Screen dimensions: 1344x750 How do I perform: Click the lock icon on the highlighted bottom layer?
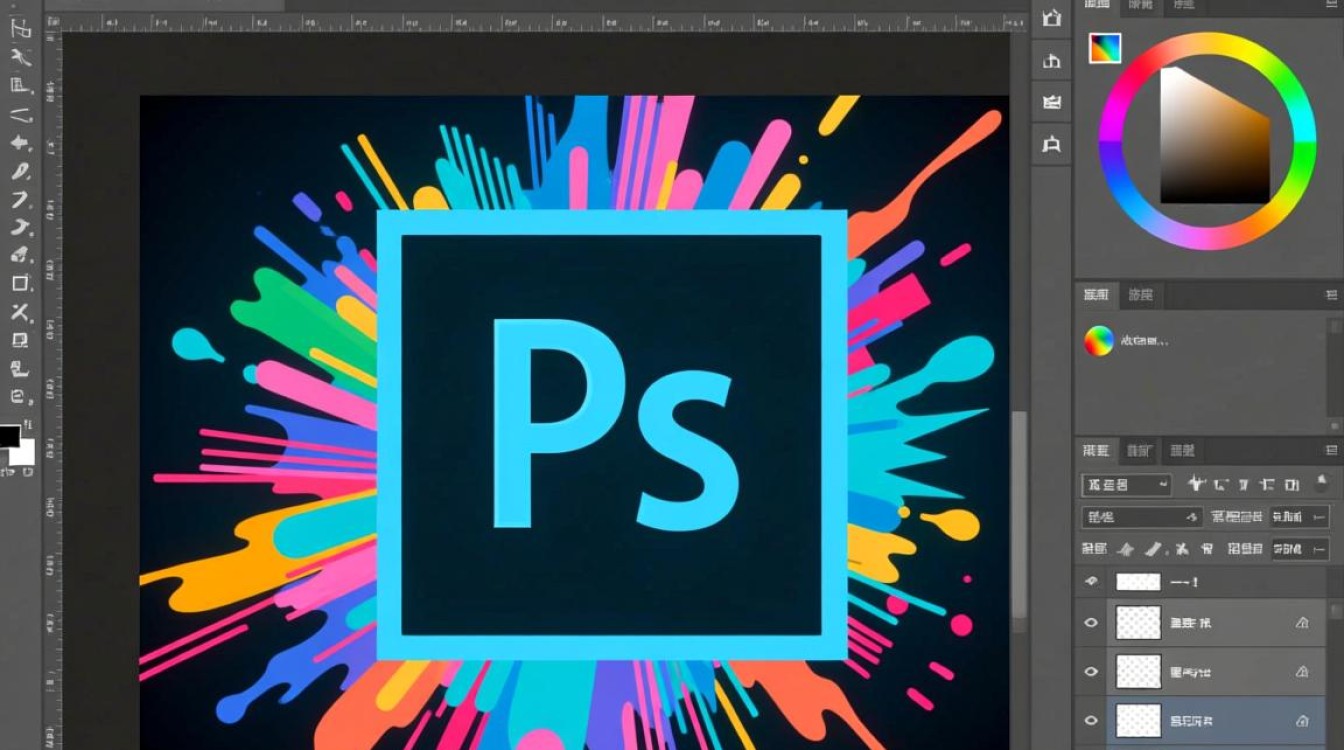(1302, 720)
